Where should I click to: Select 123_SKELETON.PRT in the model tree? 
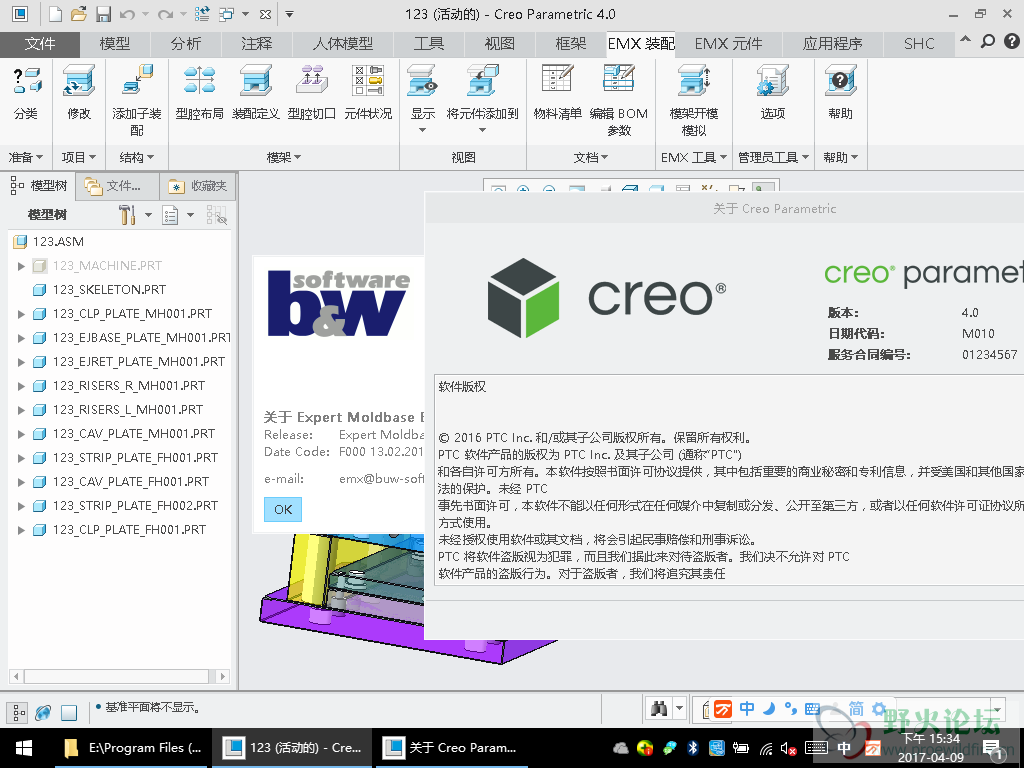pyautogui.click(x=109, y=290)
